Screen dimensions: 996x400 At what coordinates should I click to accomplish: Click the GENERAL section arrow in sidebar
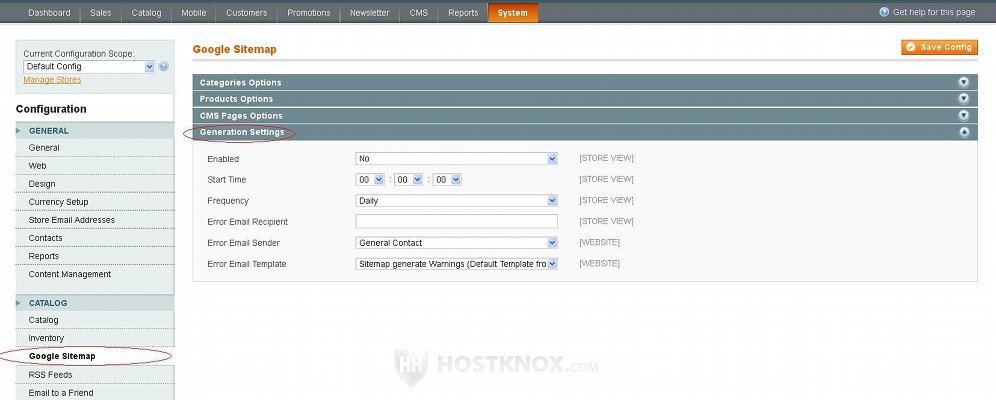point(19,131)
